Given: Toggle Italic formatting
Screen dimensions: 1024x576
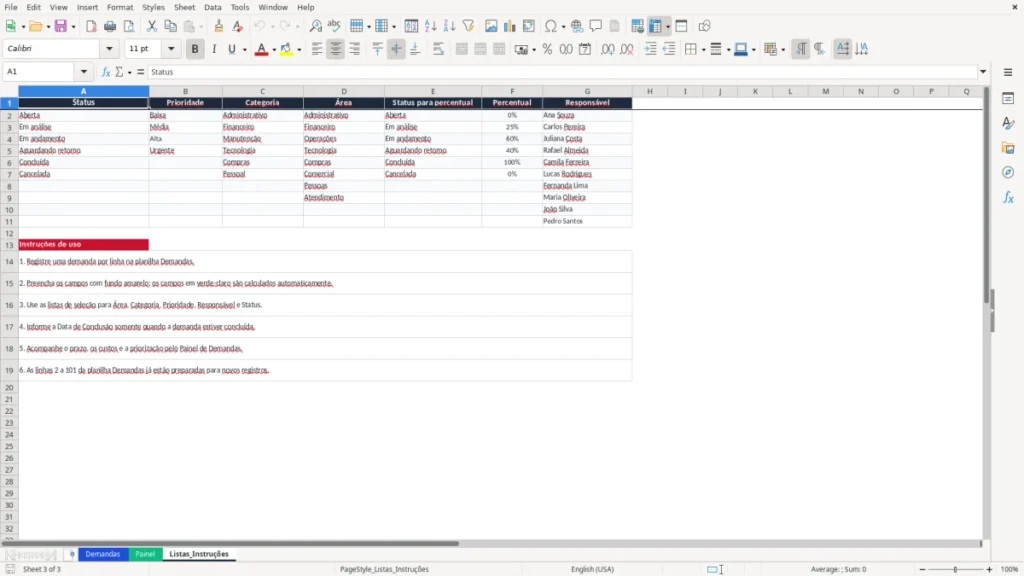Looking at the screenshot, I should pos(214,49).
